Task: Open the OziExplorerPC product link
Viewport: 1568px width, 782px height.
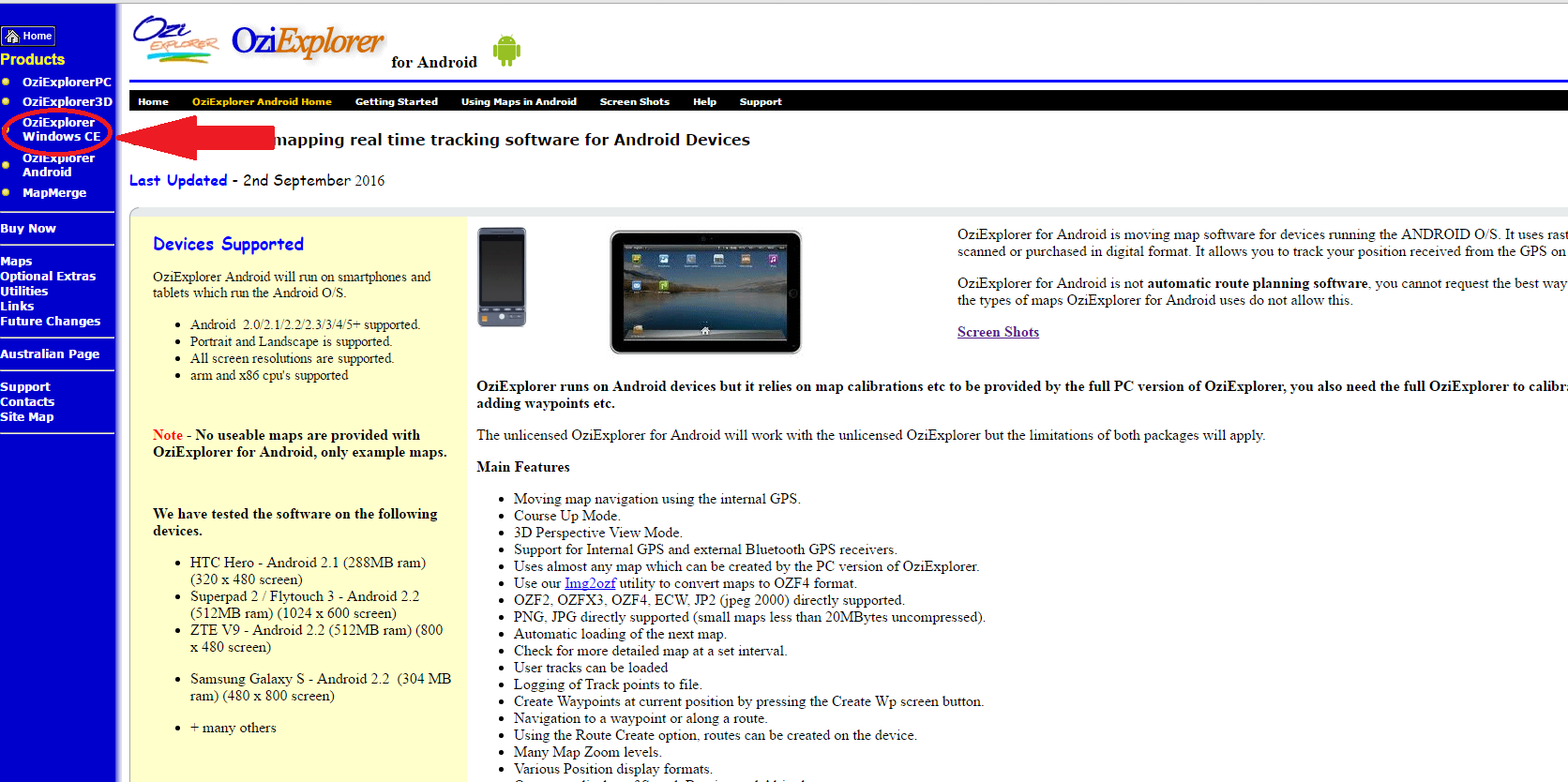Action: tap(67, 82)
